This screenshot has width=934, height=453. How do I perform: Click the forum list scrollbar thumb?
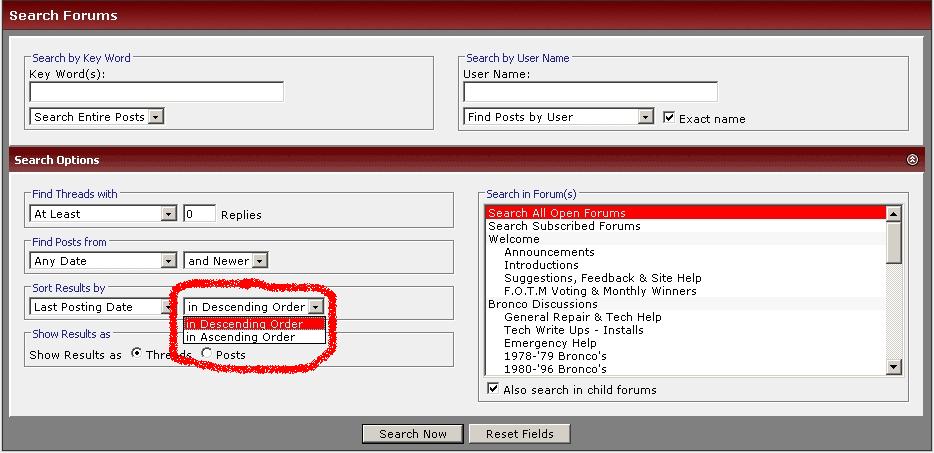point(894,242)
